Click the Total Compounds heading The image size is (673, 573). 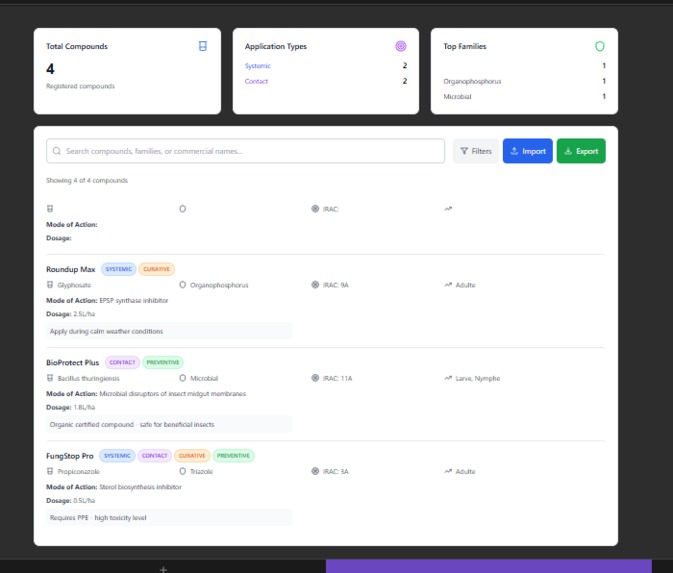pos(77,46)
